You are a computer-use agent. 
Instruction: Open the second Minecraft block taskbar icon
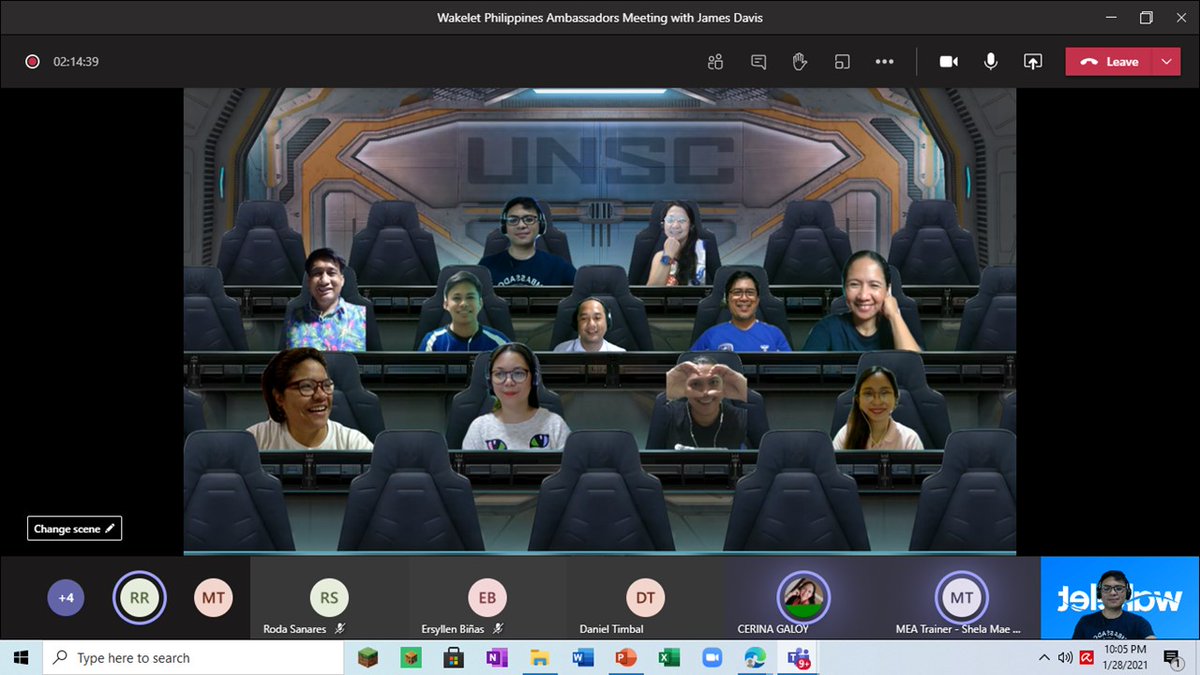point(410,658)
